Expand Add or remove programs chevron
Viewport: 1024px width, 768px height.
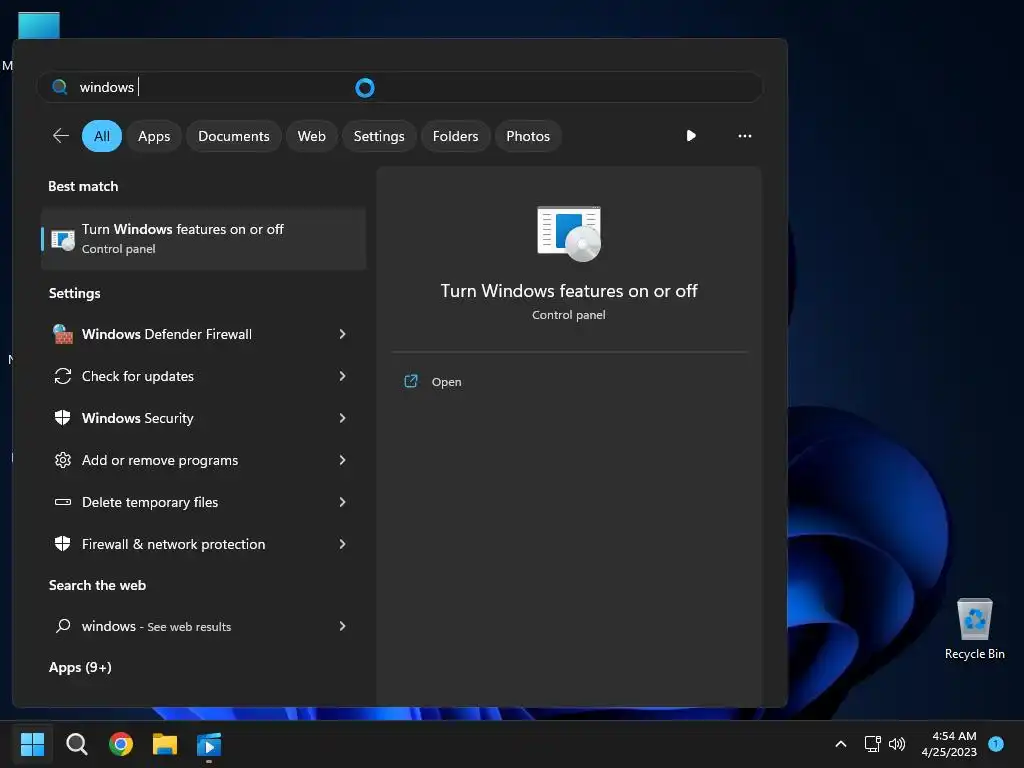(342, 460)
